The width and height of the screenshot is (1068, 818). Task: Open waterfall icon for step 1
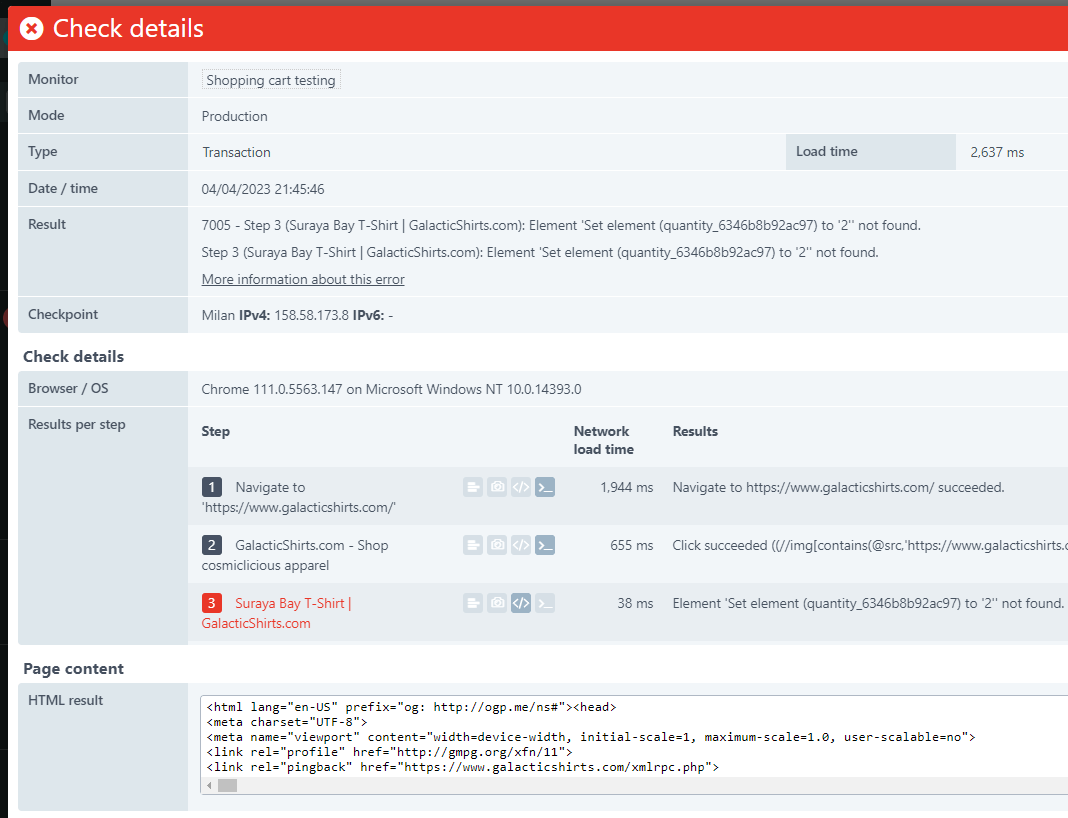pos(473,487)
